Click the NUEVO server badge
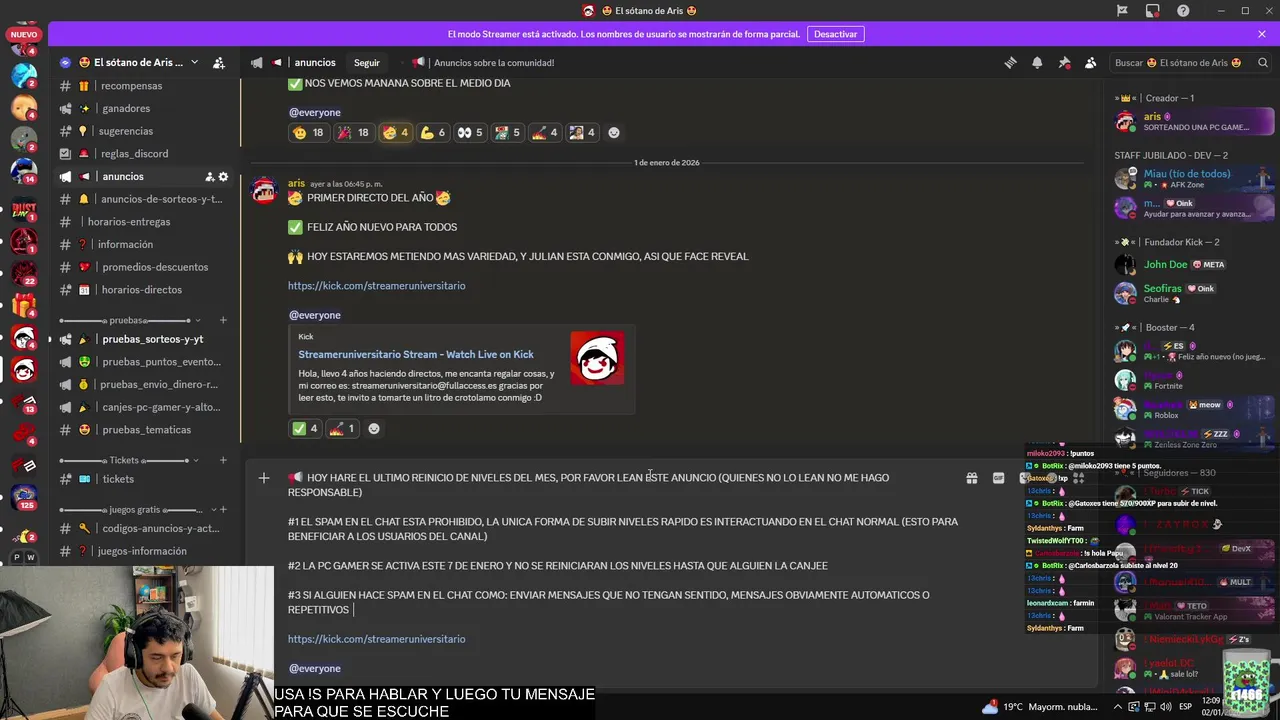 tap(23, 34)
